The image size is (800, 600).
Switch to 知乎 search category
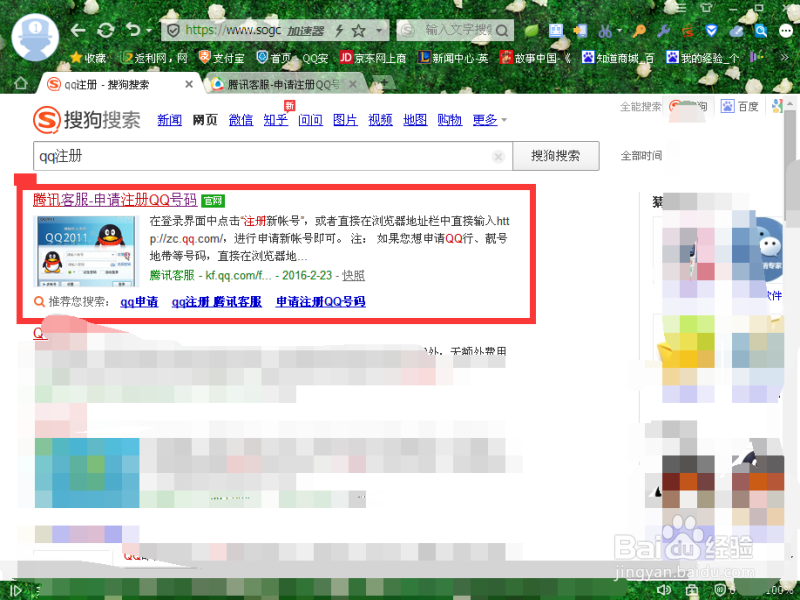tap(276, 120)
